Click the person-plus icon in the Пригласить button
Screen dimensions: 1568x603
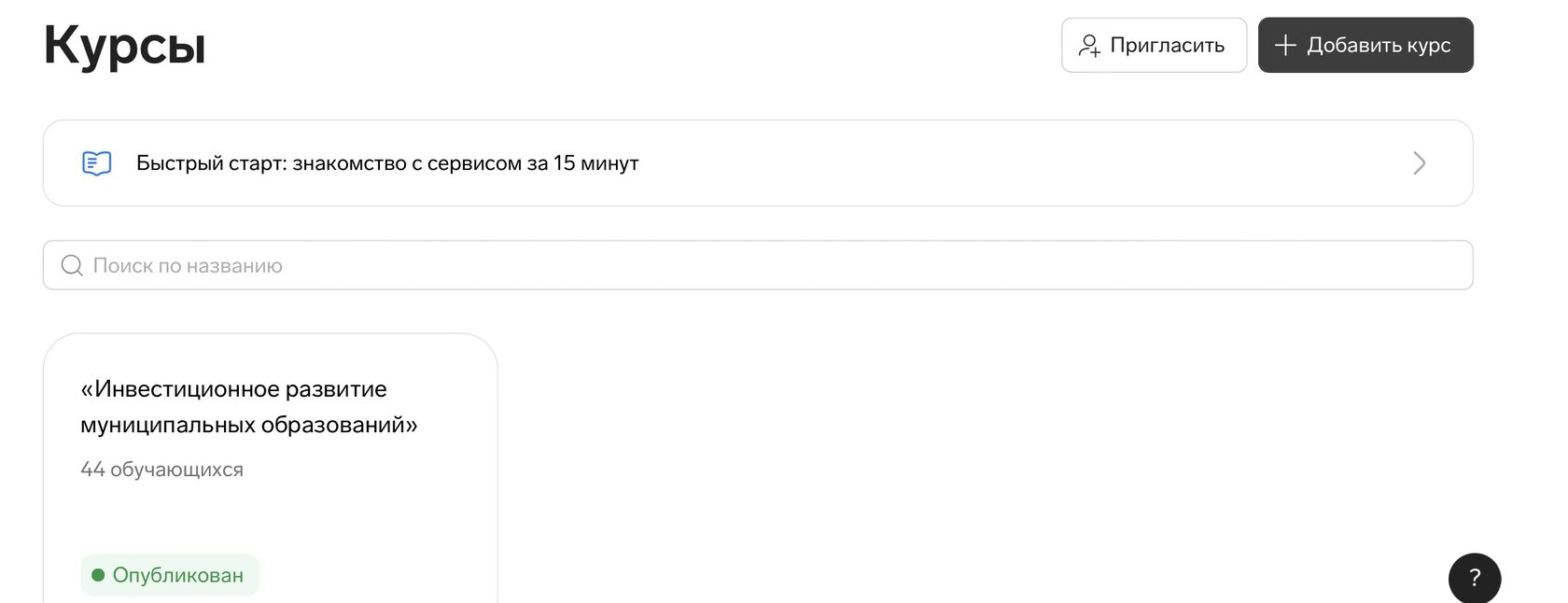[x=1089, y=46]
